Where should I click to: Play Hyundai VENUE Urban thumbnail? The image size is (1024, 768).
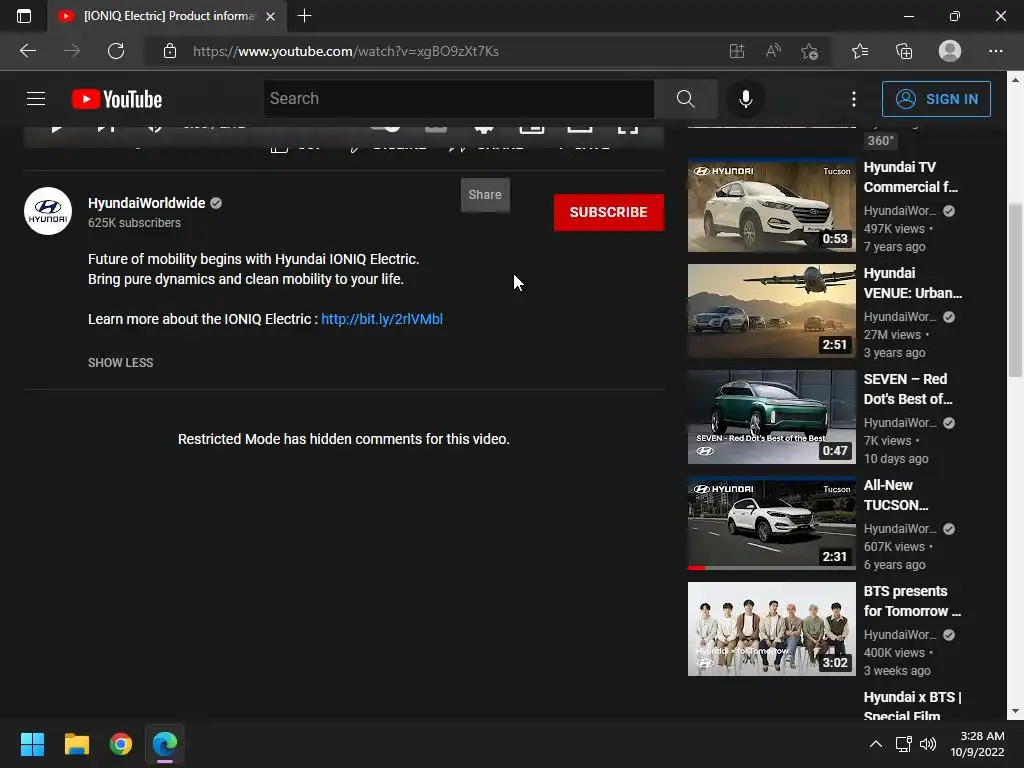pos(771,311)
